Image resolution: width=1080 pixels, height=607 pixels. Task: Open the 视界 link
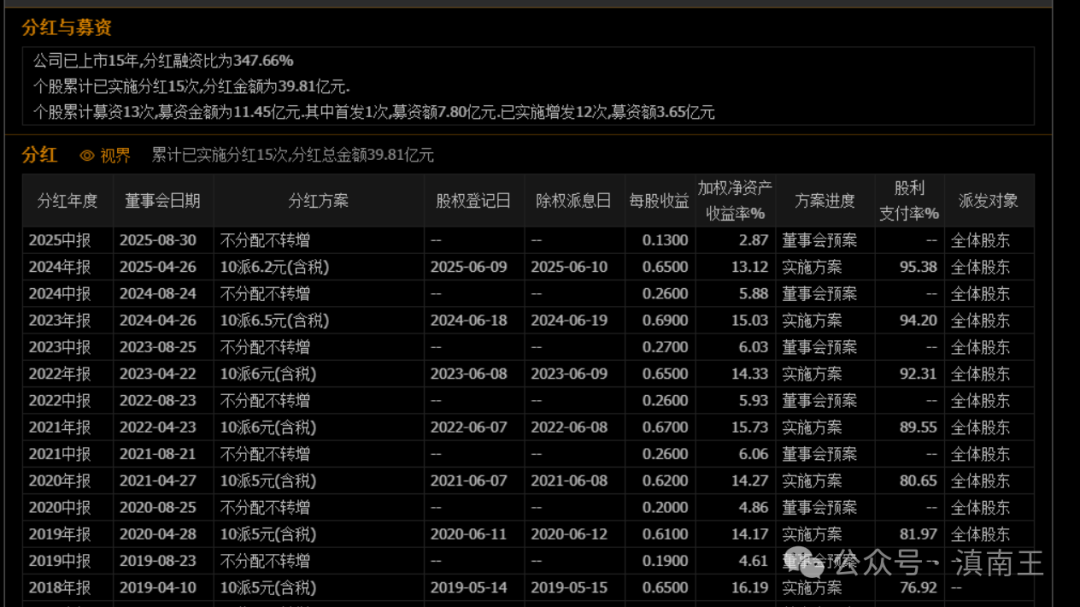[x=115, y=156]
